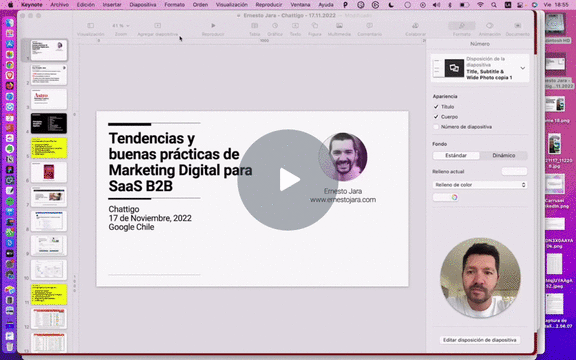Screen dimensions: 576x360
Task: Toggle the Cuerpo checkbox
Action: (436, 116)
